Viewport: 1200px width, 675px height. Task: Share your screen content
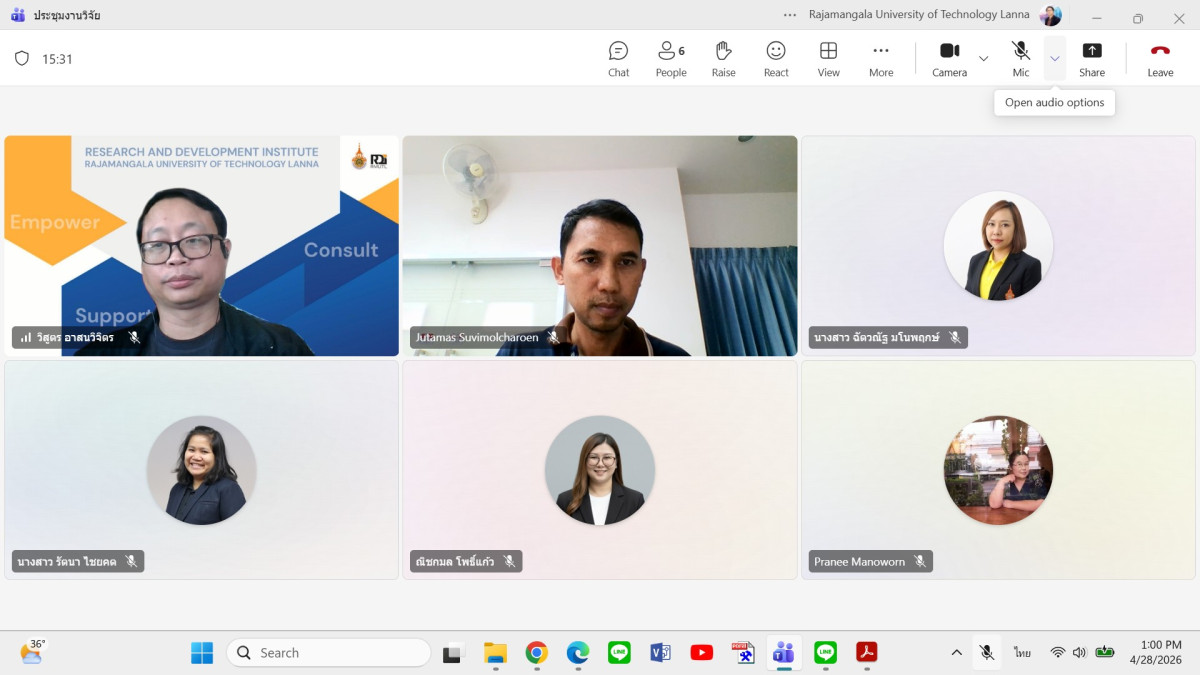(1092, 58)
